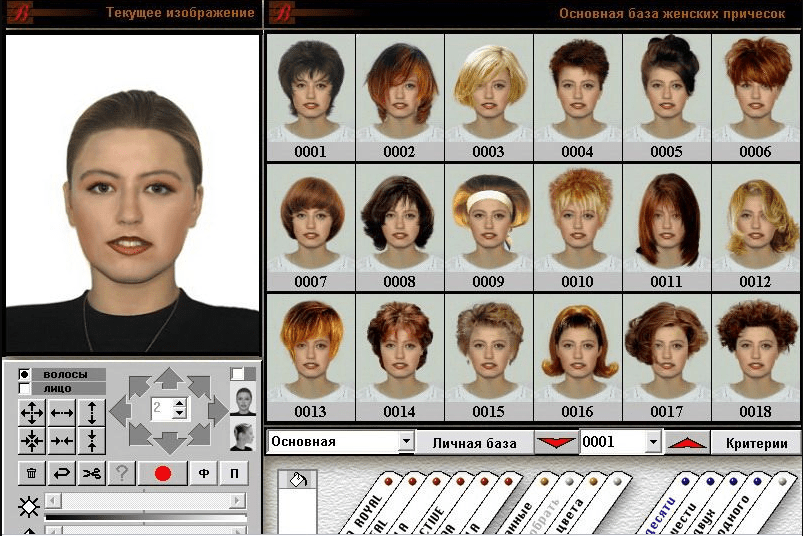Open the 'Критерии' button
The width and height of the screenshot is (803, 536).
(756, 443)
